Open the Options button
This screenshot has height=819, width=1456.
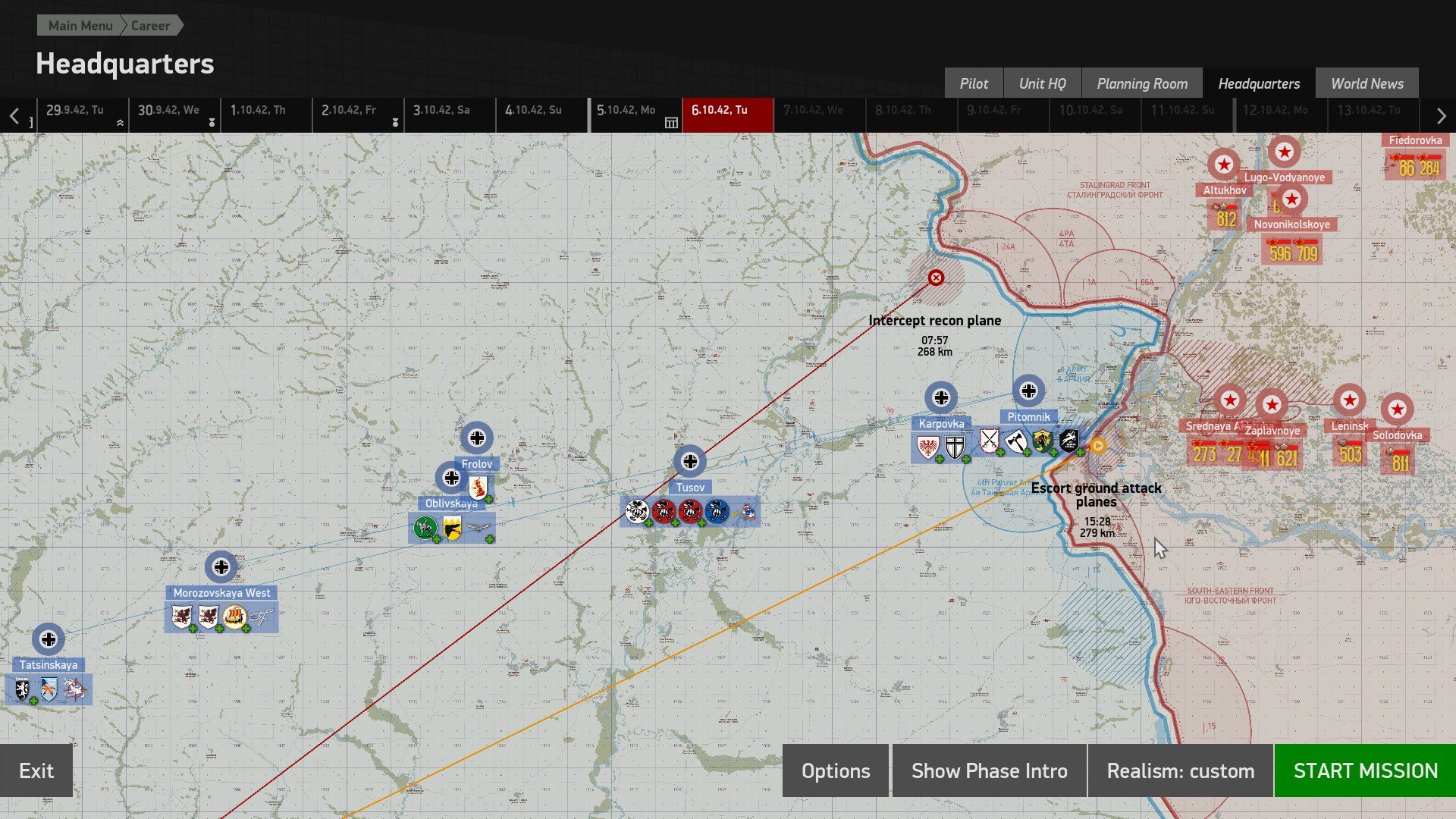(x=836, y=770)
